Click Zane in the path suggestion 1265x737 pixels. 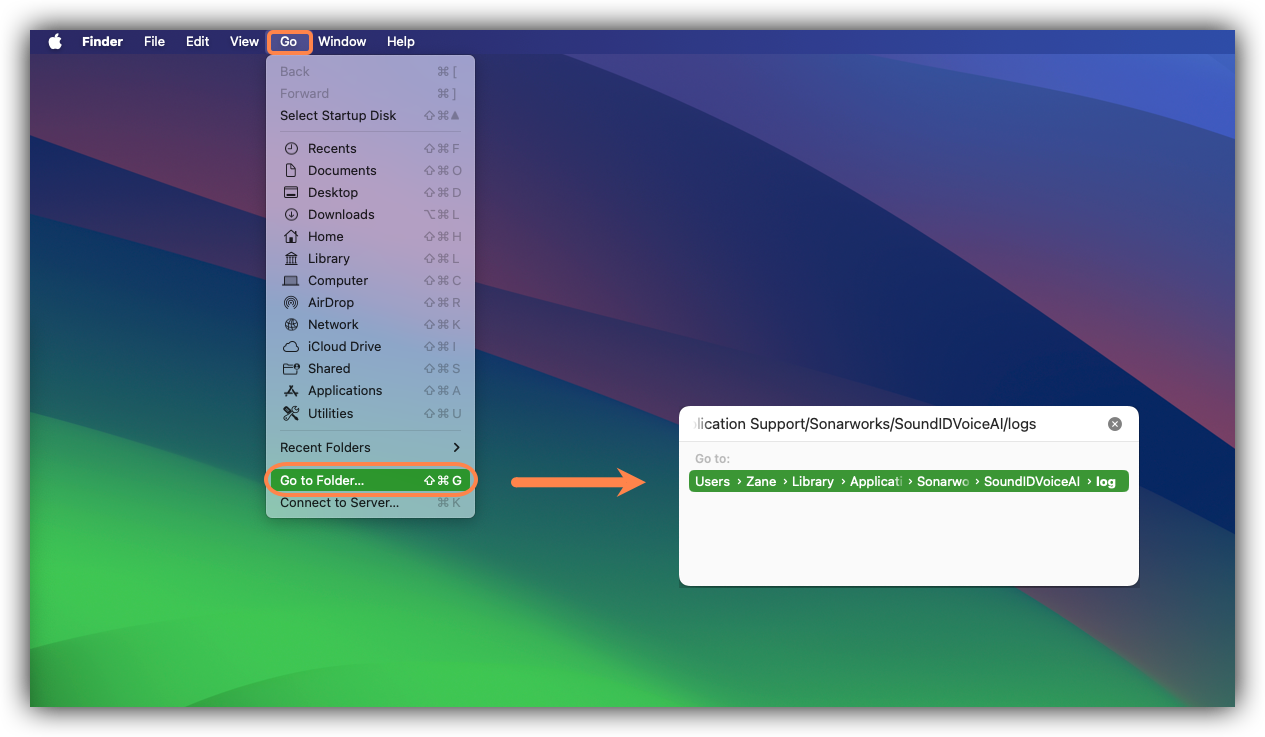[x=761, y=482]
